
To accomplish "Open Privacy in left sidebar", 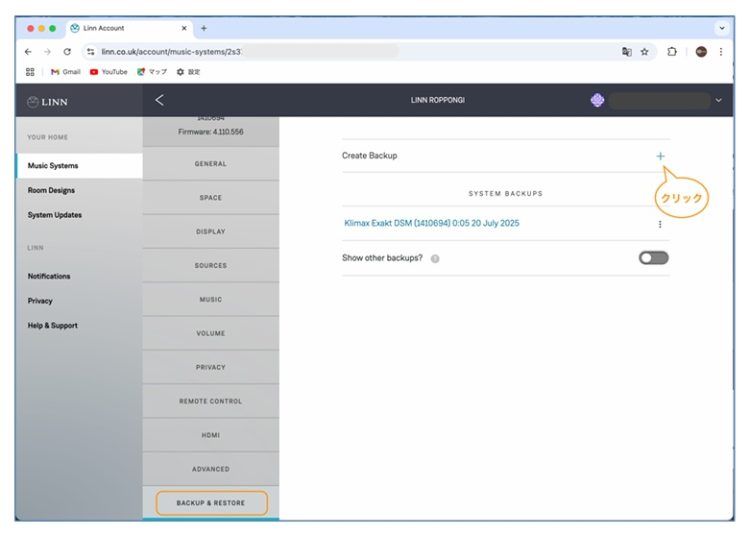I will coord(40,301).
